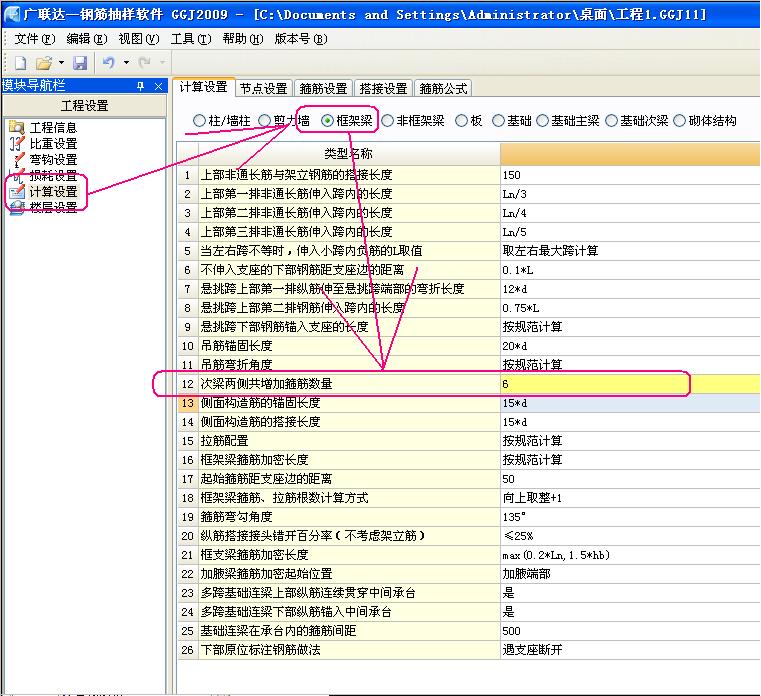Viewport: 761px width, 696px height.
Task: Click the 工程信息 icon in navigation
Action: [x=17, y=128]
